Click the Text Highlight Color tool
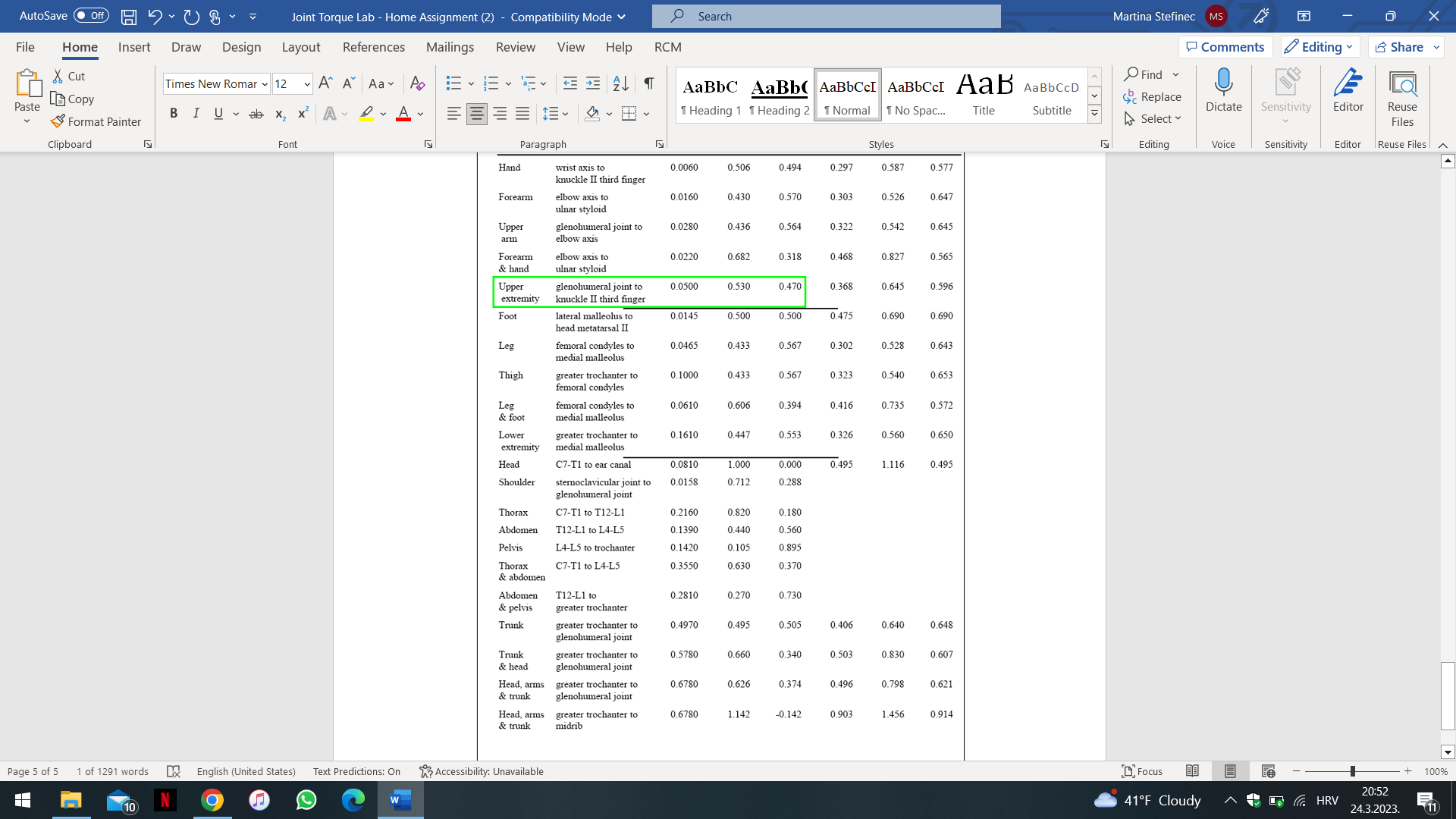This screenshot has width=1456, height=819. pos(366,113)
